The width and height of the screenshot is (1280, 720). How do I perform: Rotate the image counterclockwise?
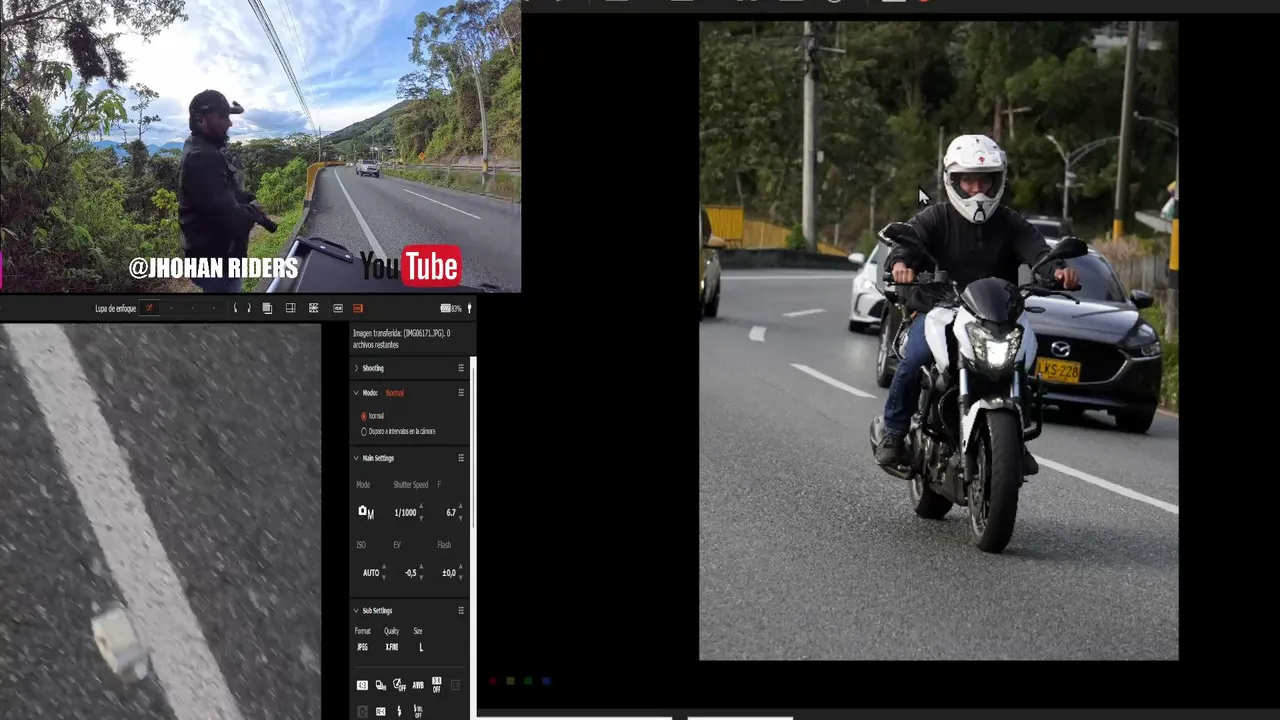click(235, 308)
